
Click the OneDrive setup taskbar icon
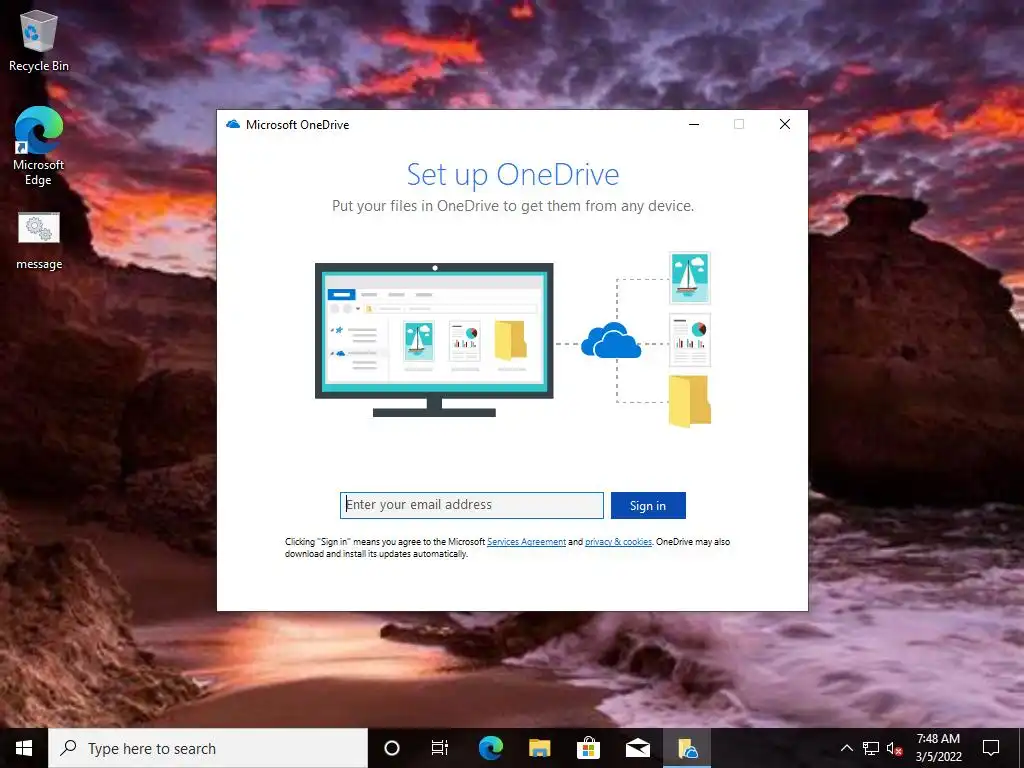click(x=687, y=748)
